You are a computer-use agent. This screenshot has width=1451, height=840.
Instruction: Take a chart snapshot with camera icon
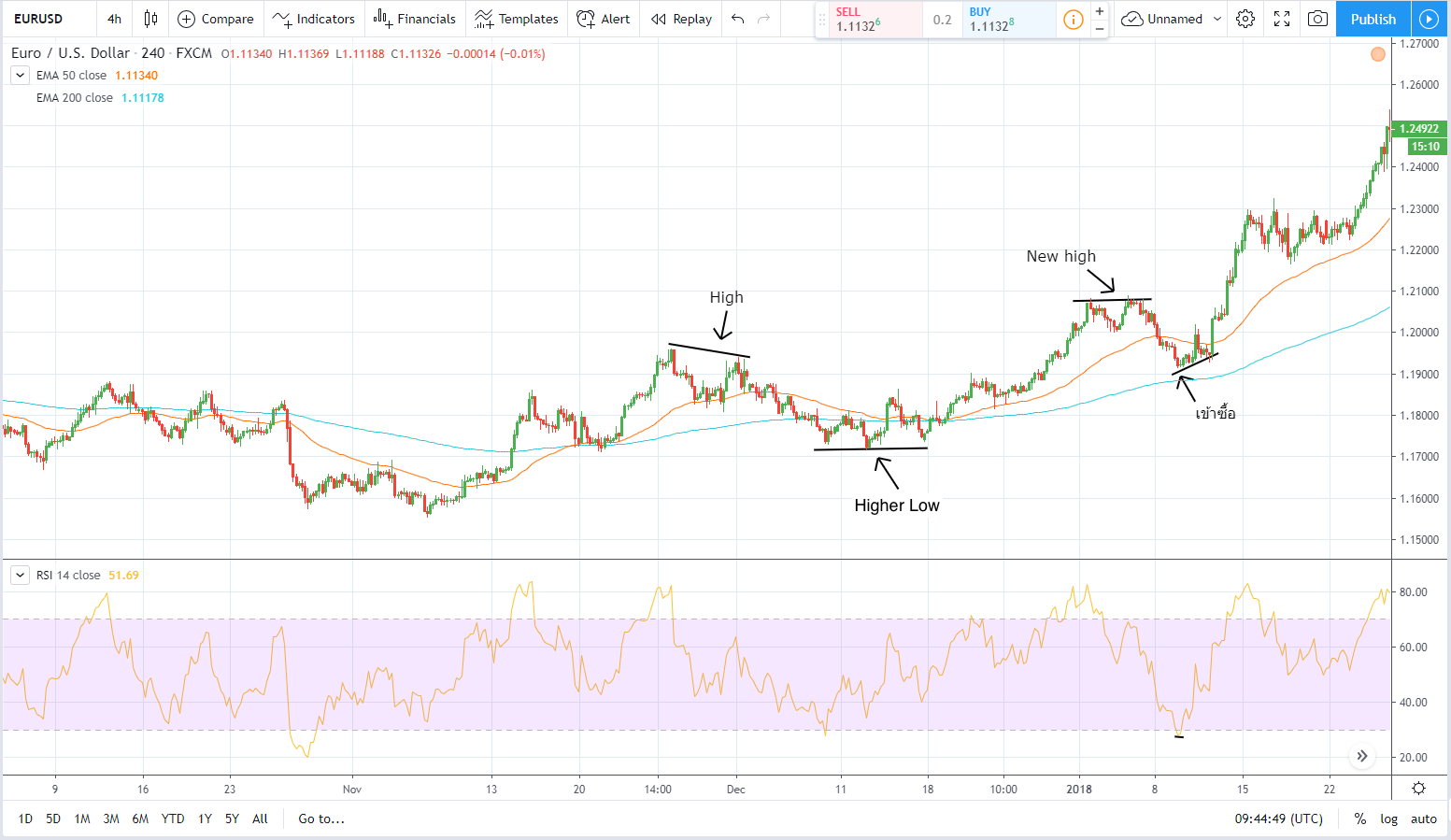pyautogui.click(x=1317, y=19)
